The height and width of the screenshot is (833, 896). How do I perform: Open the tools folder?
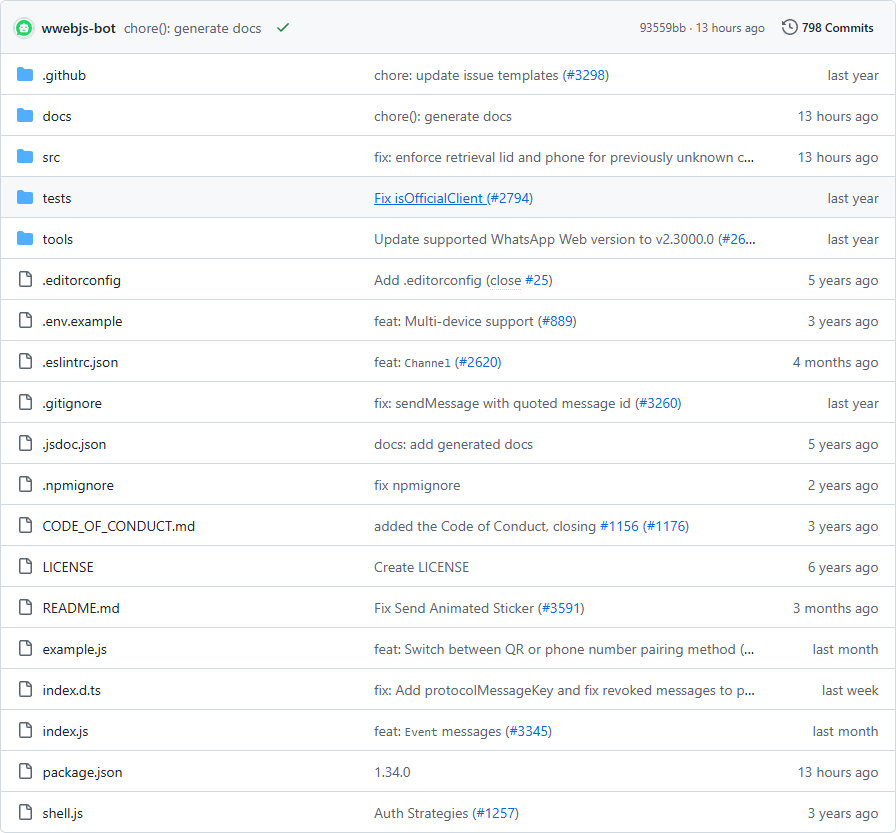[x=58, y=239]
